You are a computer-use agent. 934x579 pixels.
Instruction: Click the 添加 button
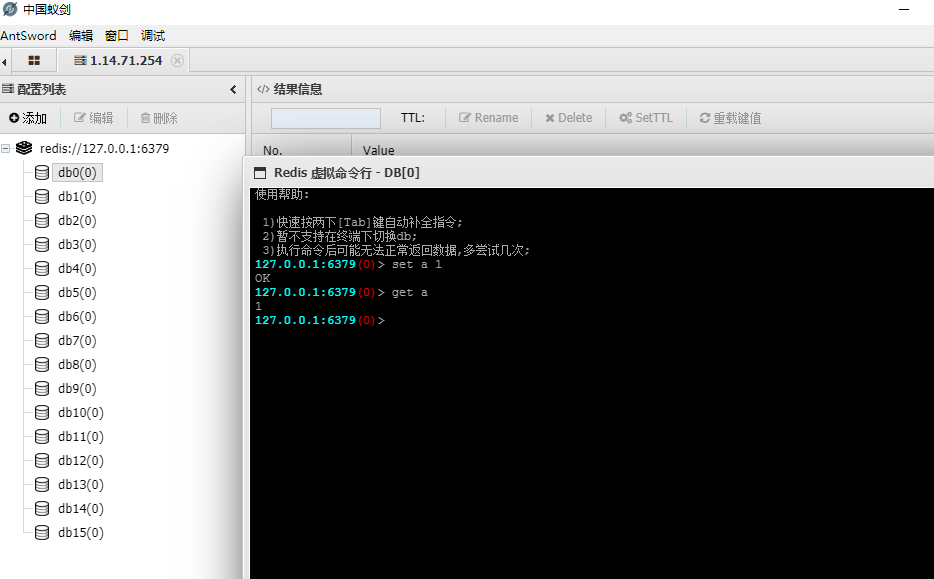(x=28, y=118)
